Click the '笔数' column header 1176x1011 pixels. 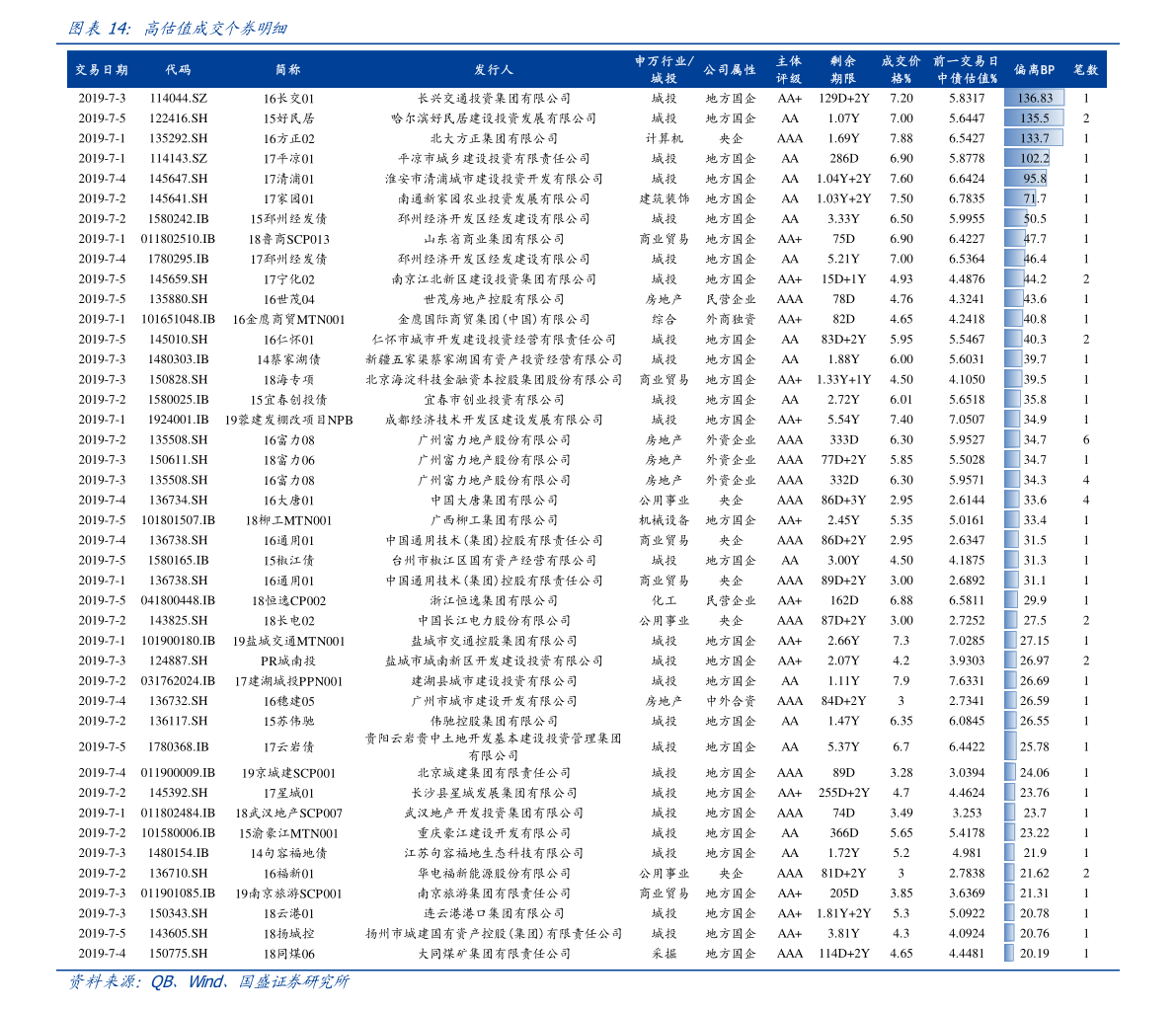click(1085, 70)
